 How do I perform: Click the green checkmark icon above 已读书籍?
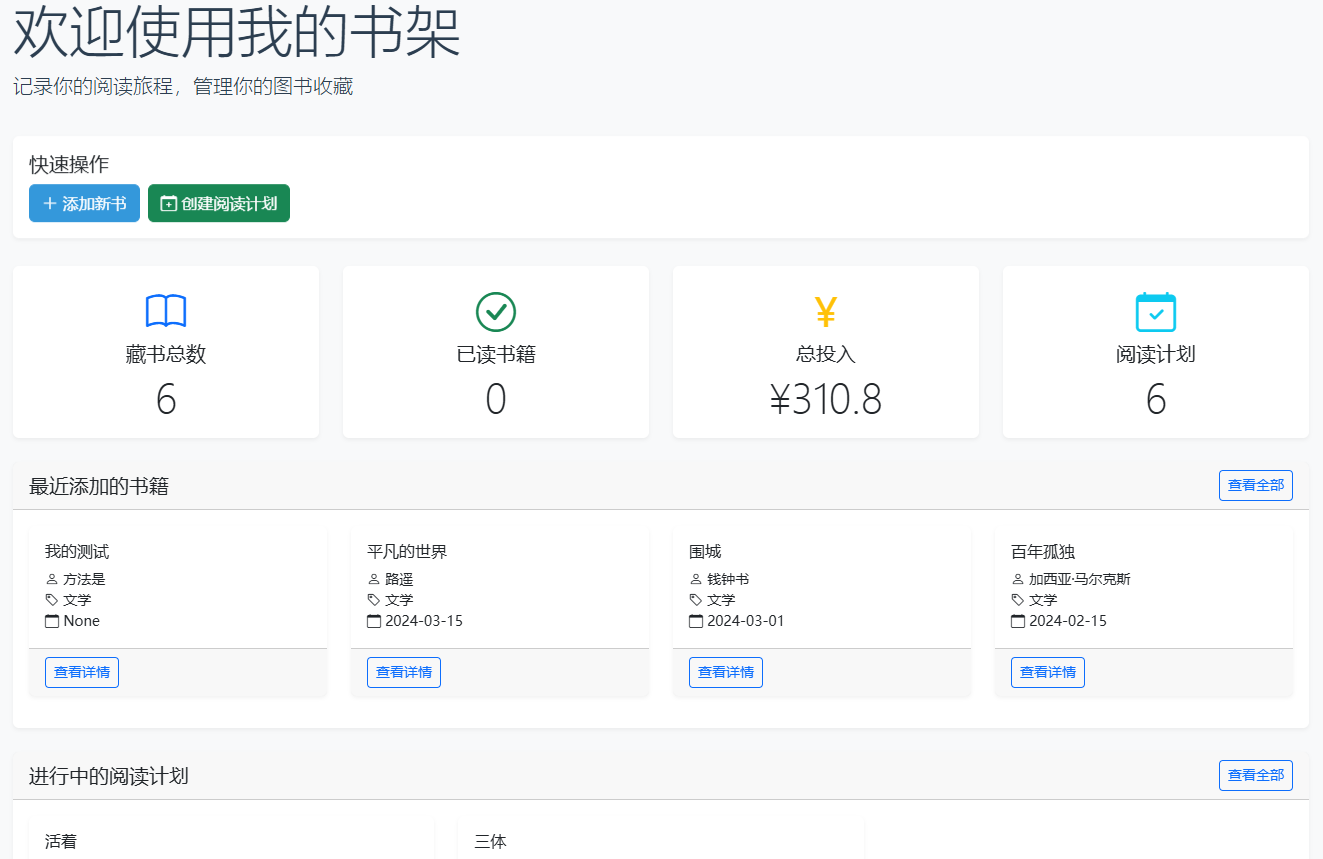click(496, 312)
